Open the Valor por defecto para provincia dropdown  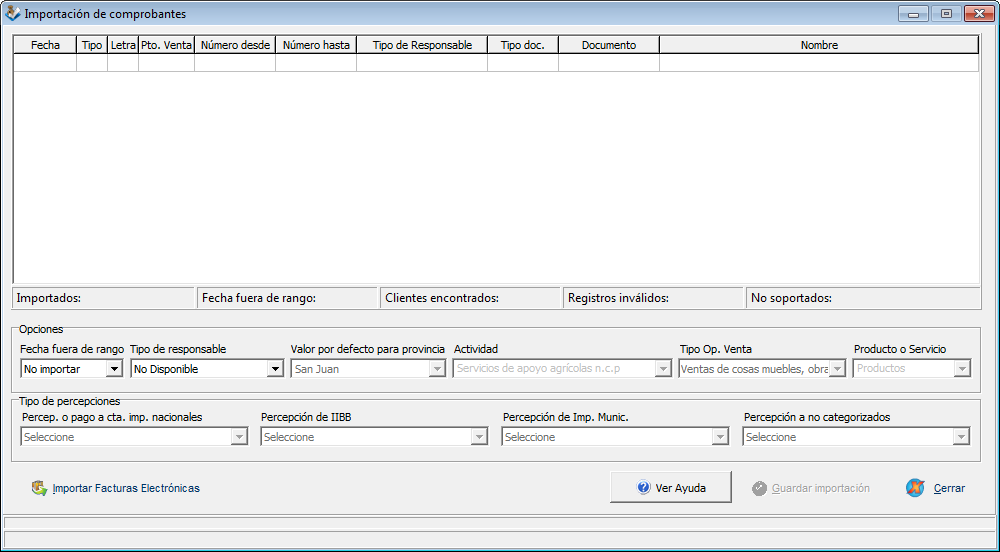(437, 369)
